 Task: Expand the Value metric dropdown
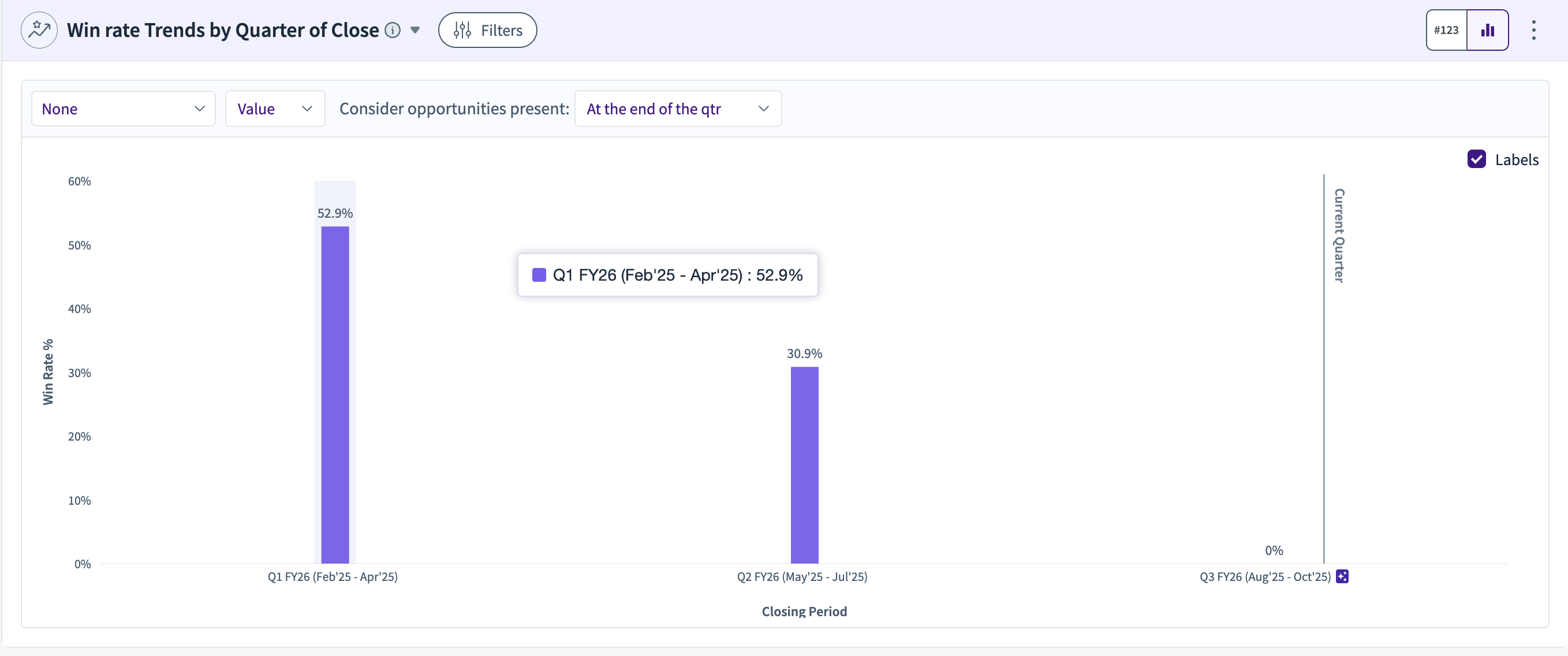point(275,109)
